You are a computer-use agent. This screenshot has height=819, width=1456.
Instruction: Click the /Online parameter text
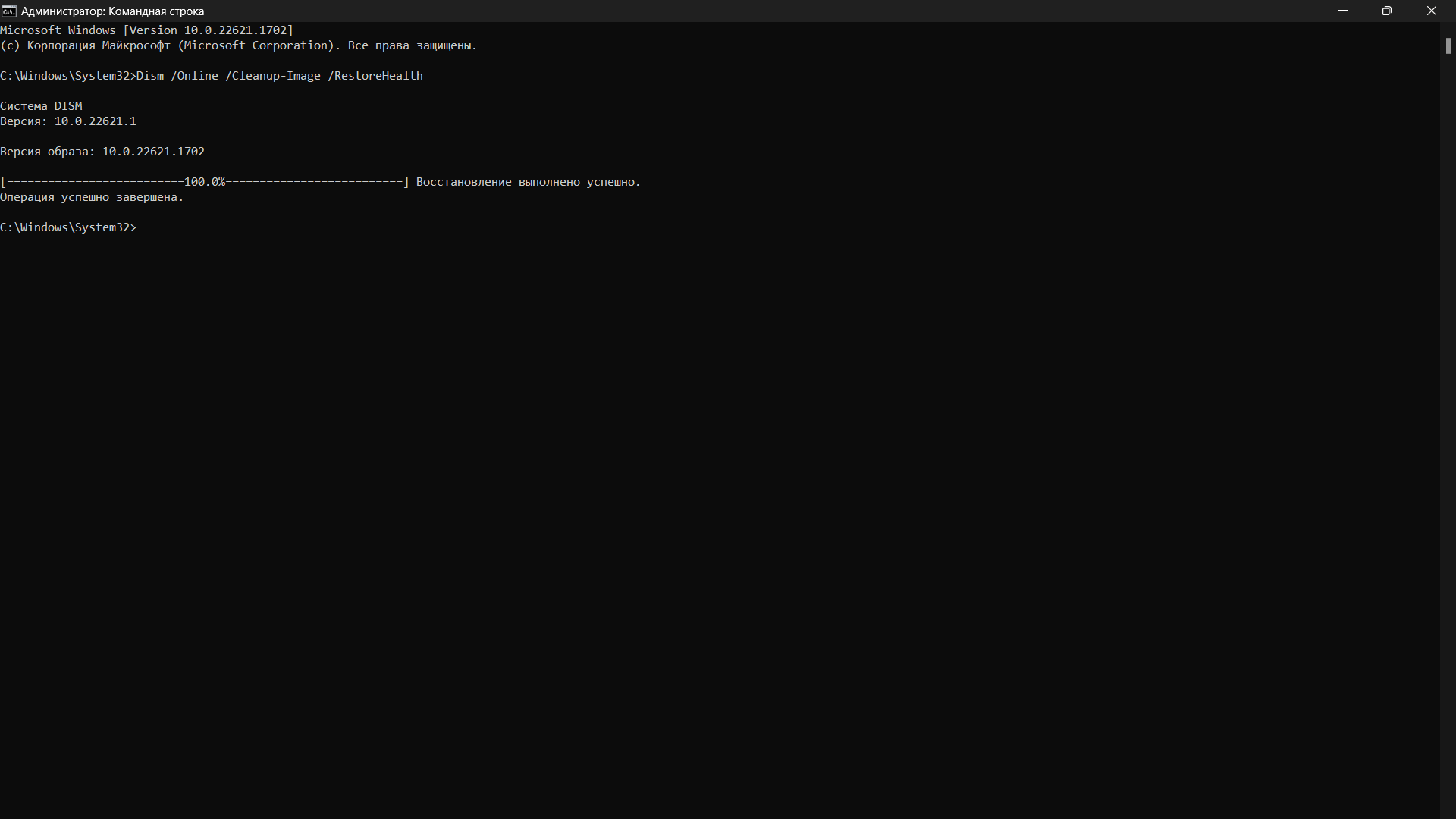tap(194, 76)
